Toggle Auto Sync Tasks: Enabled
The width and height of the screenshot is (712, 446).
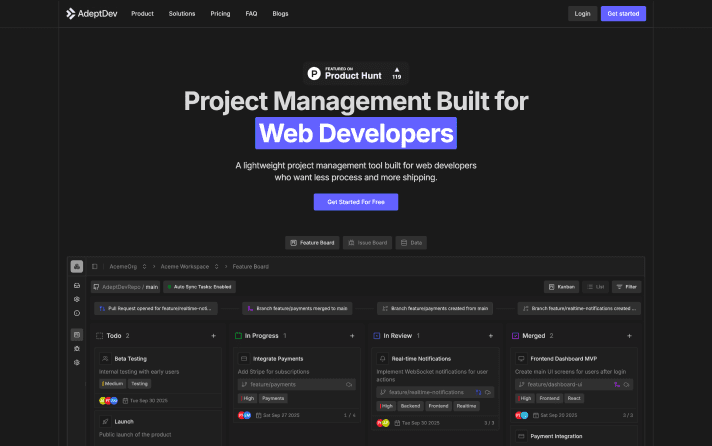pos(199,287)
